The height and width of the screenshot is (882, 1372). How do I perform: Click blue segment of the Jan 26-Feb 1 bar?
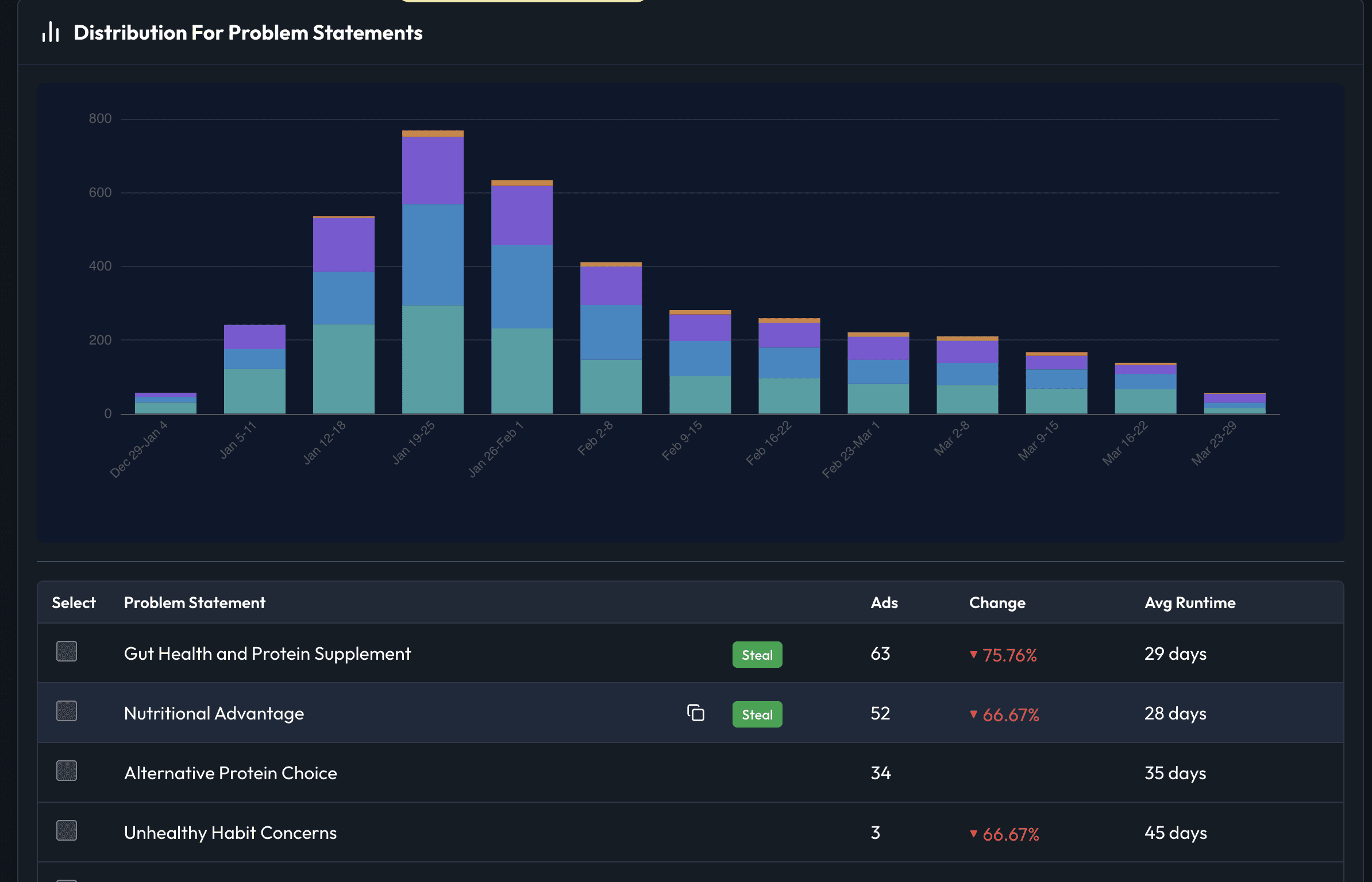[x=522, y=287]
